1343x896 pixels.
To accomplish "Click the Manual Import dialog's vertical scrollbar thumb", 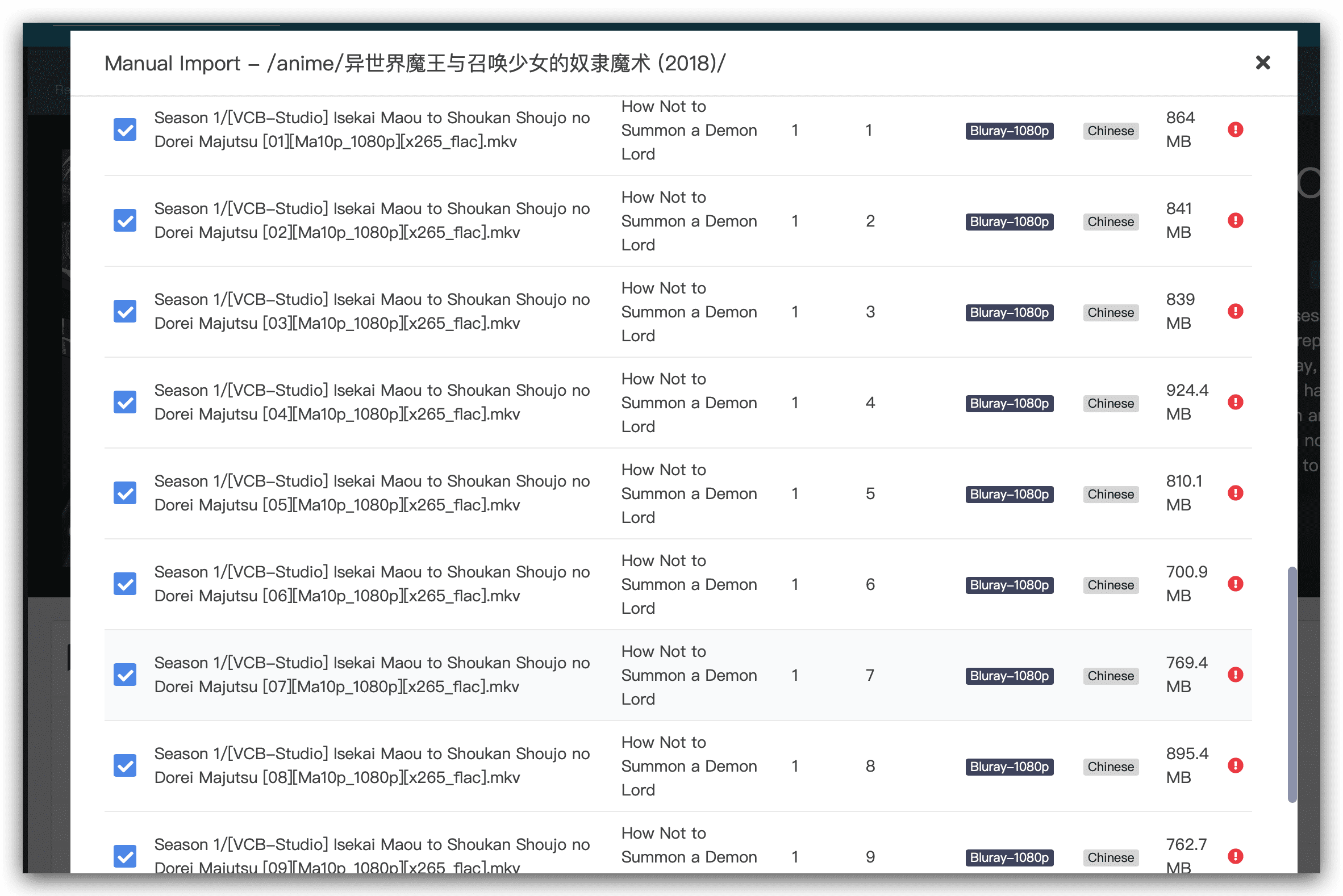I will (1291, 685).
